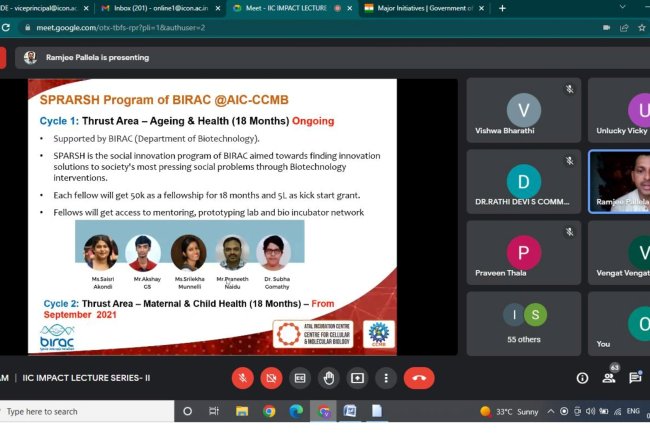This screenshot has height=433, width=650.
Task: Close the Inbox (201) tab
Action: point(218,8)
